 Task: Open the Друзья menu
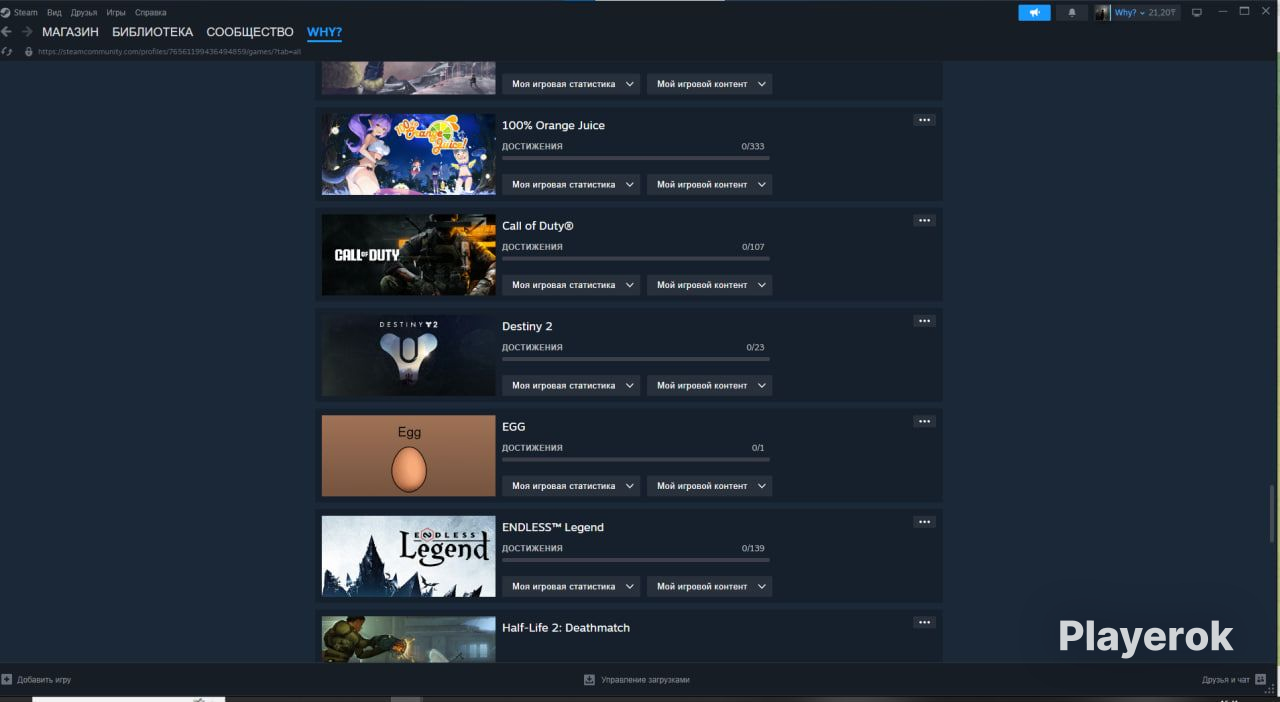[84, 12]
